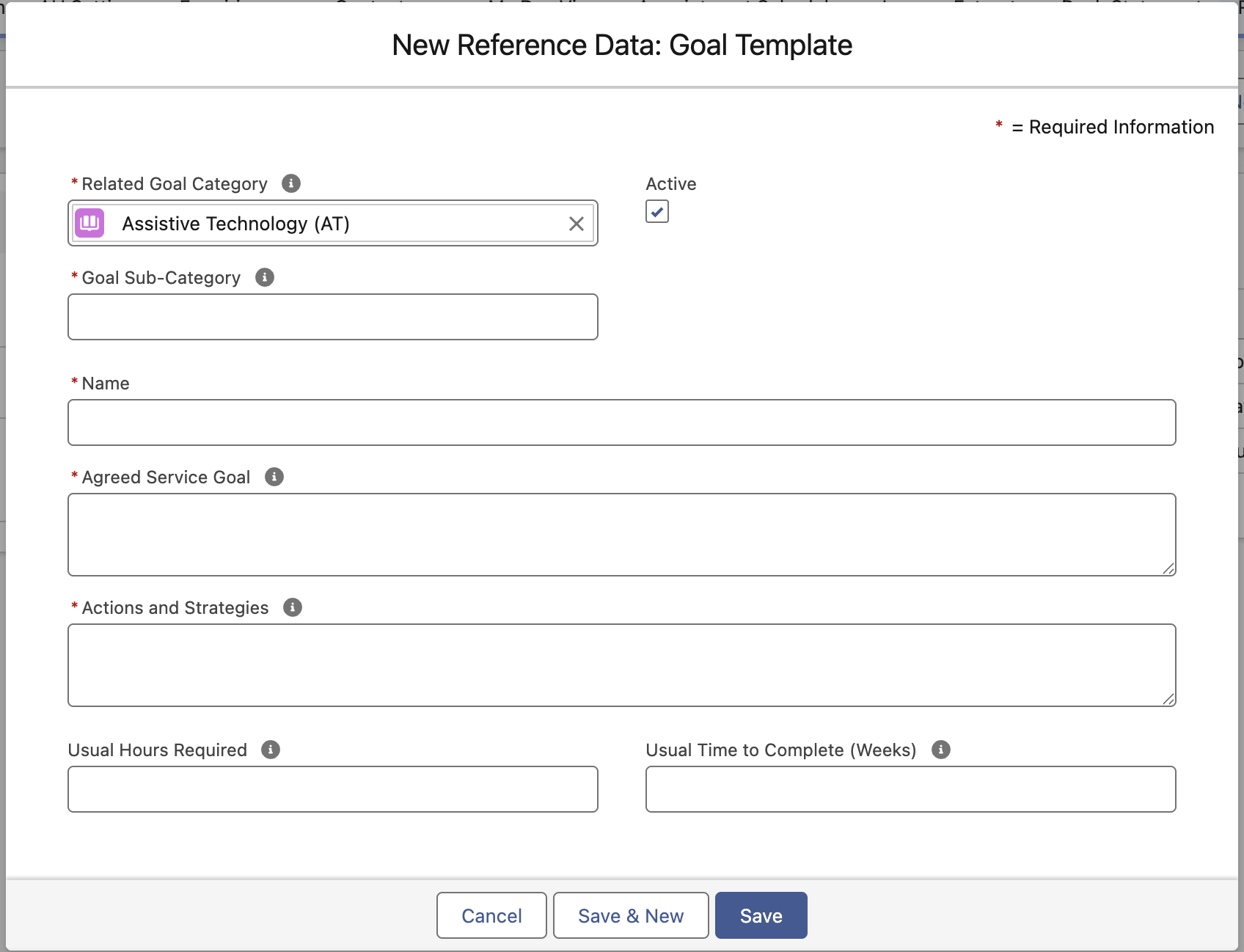This screenshot has height=952, width=1244.
Task: Click info icon beside Usual Hours Required
Action: [271, 750]
